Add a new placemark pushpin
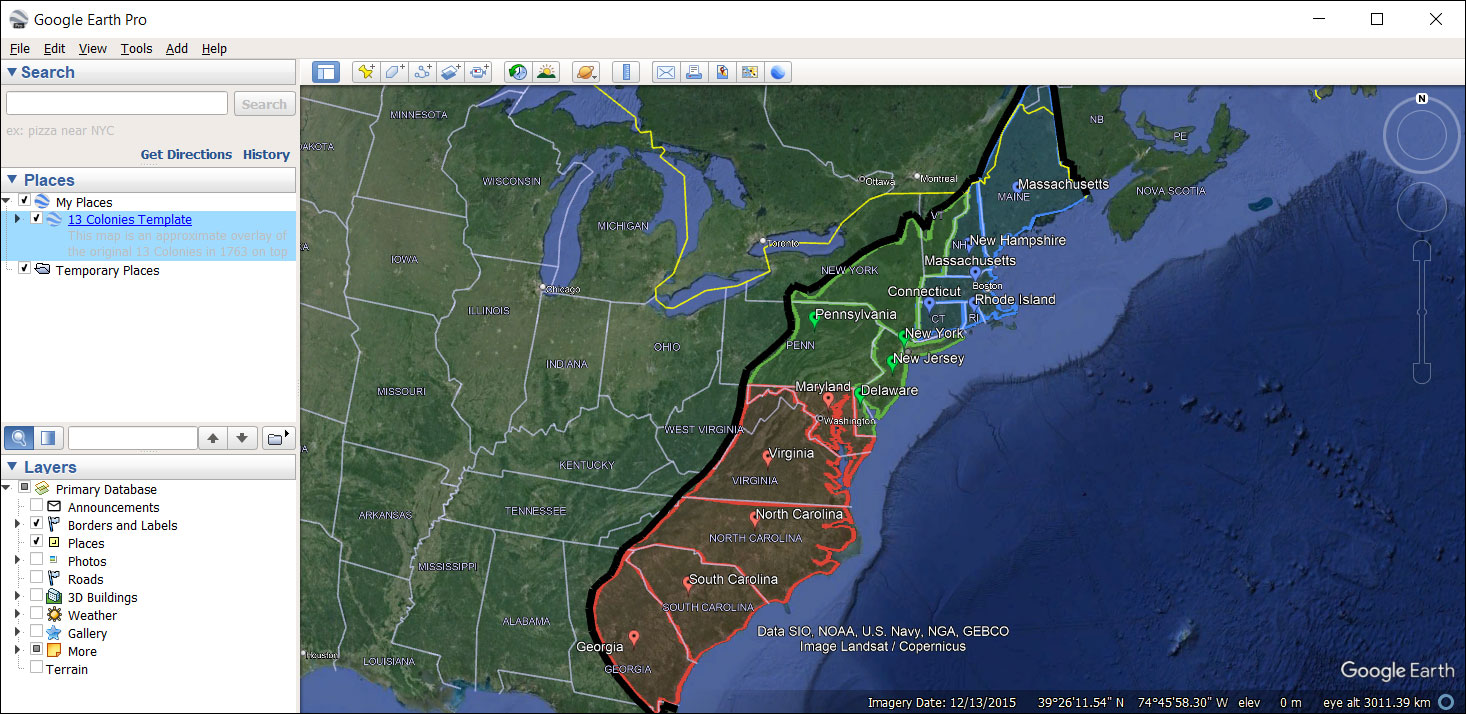1466x714 pixels. (x=366, y=72)
